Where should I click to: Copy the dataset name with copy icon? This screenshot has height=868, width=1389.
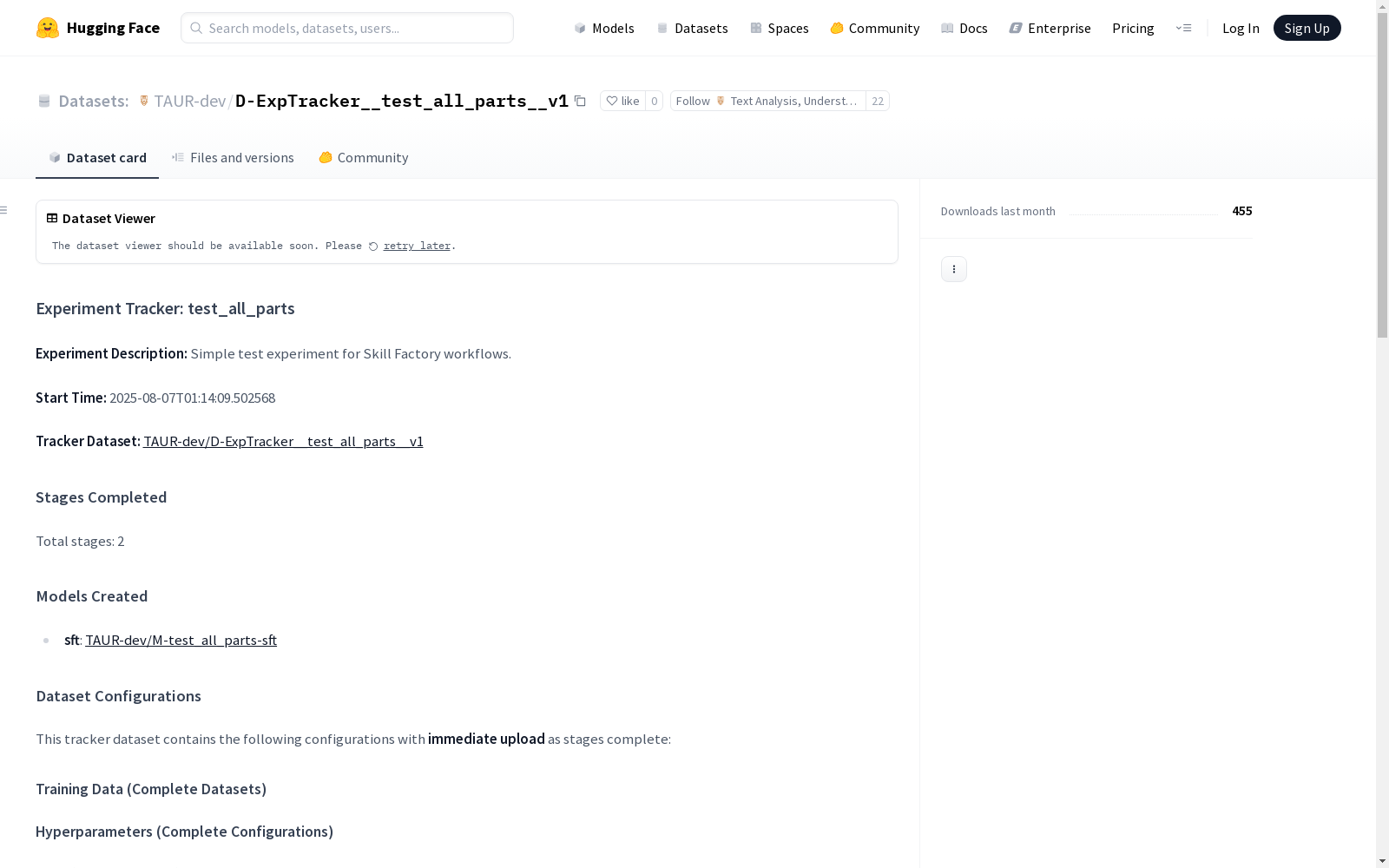click(580, 101)
